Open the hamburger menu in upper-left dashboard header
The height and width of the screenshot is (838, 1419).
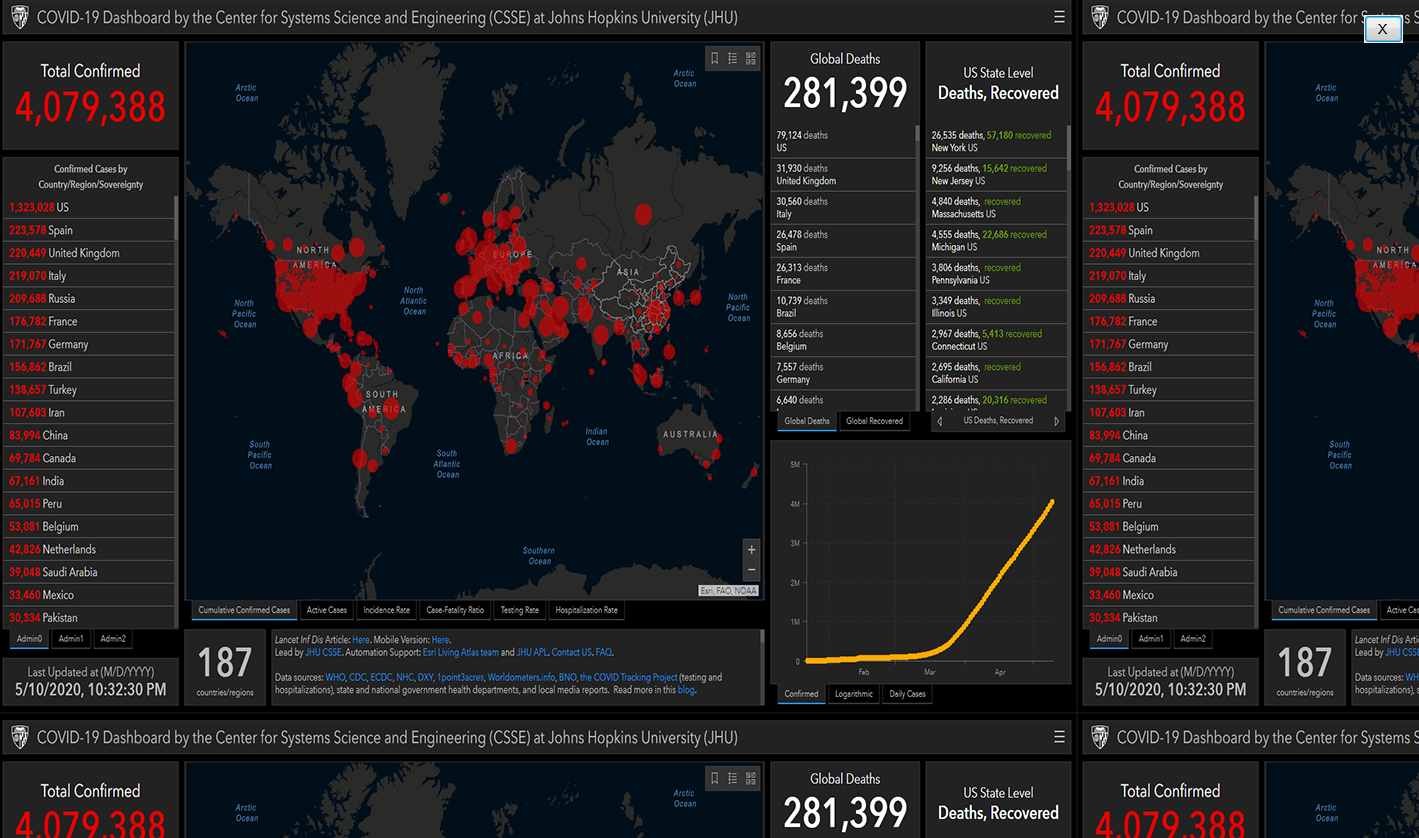(x=1059, y=17)
